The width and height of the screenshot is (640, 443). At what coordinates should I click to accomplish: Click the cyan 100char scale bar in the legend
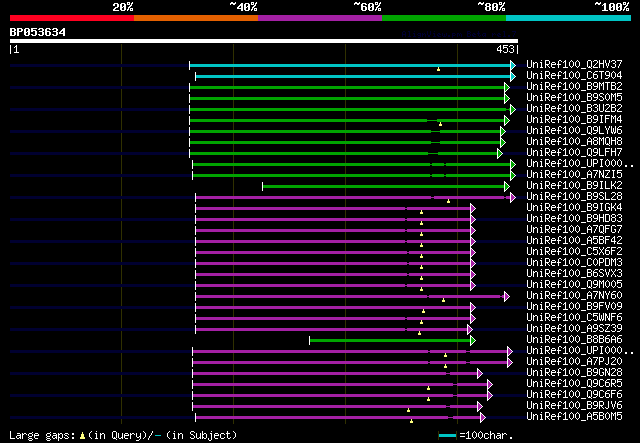[447, 436]
